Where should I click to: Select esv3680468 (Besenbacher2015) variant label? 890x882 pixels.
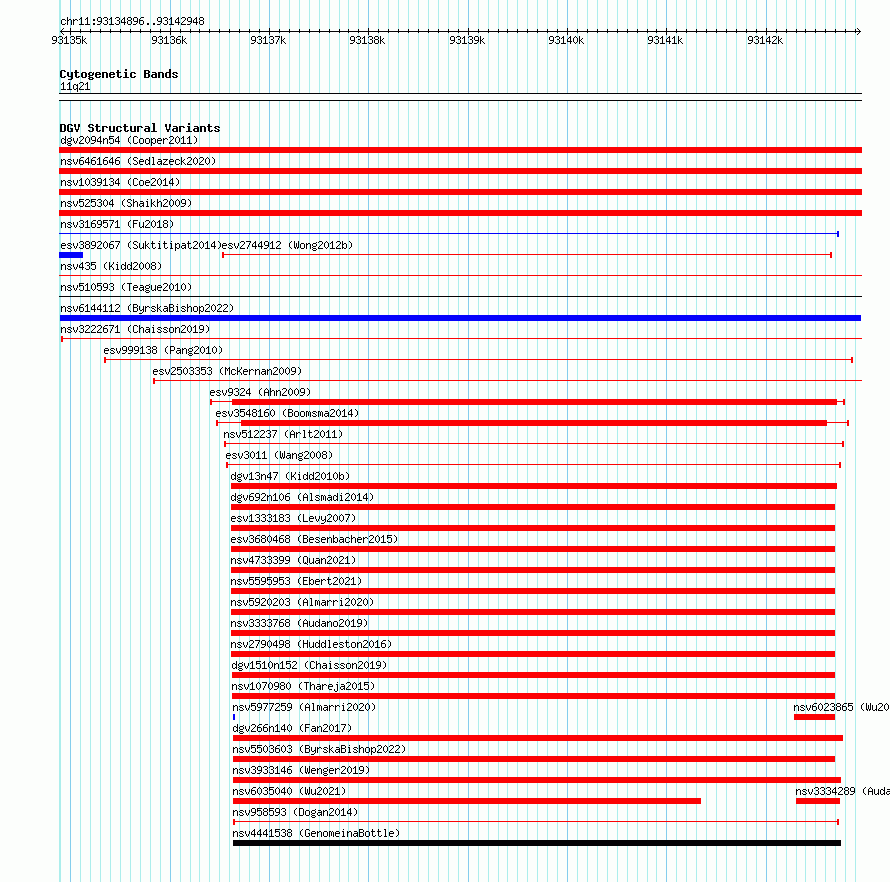click(314, 539)
